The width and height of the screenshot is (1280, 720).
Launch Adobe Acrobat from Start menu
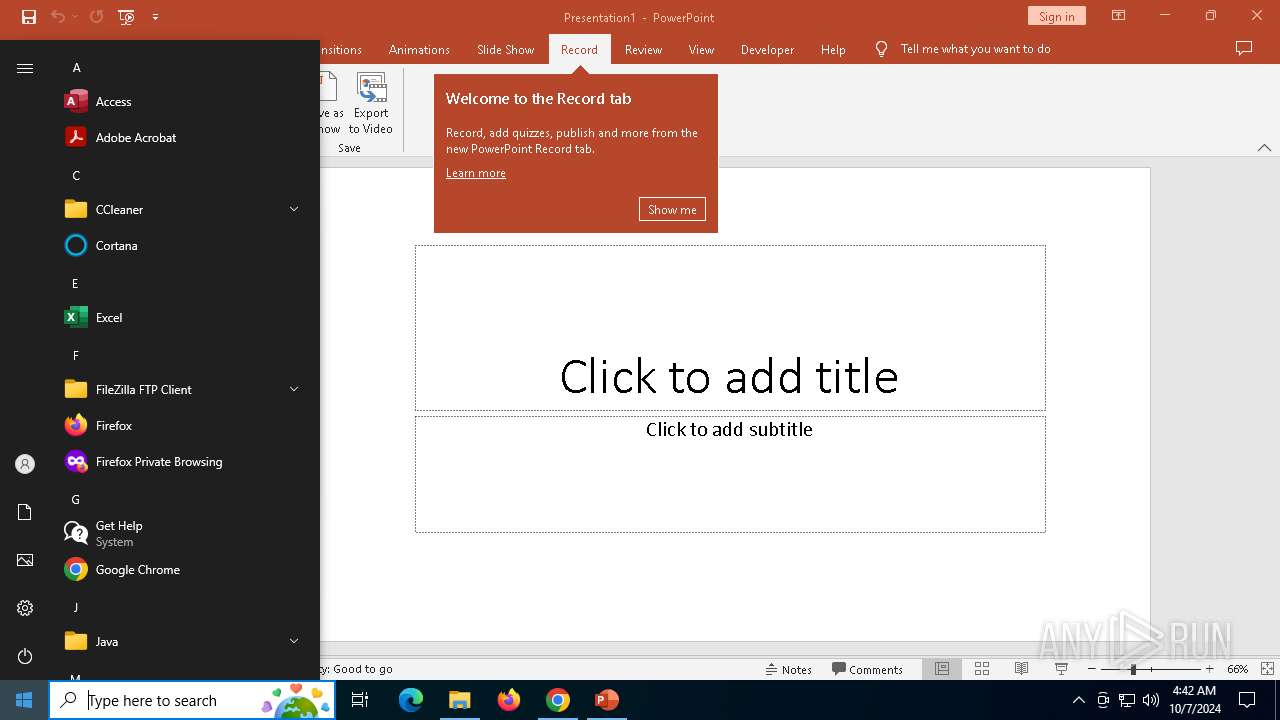point(184,137)
